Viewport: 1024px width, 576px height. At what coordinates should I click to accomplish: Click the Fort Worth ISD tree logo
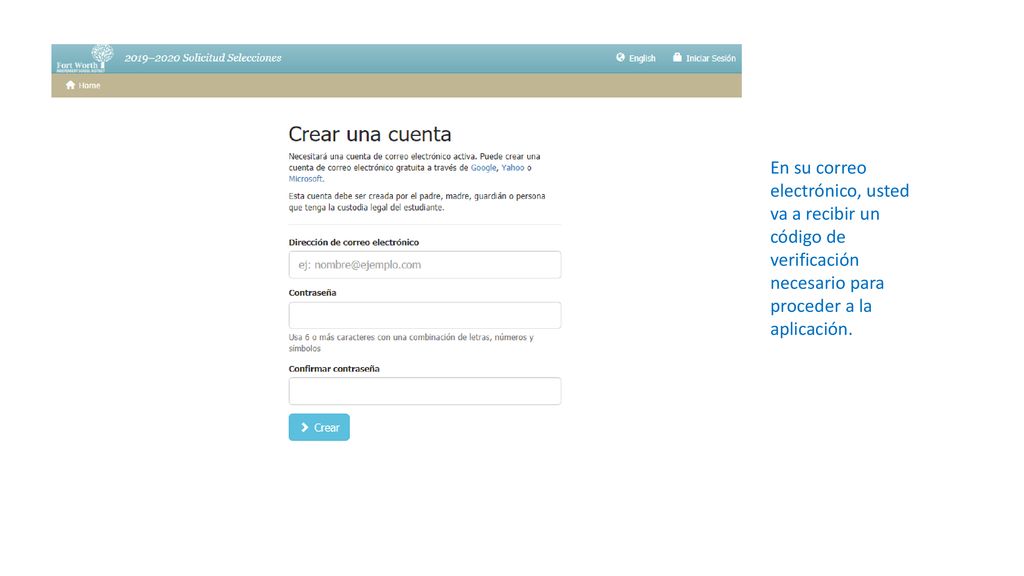coord(85,58)
